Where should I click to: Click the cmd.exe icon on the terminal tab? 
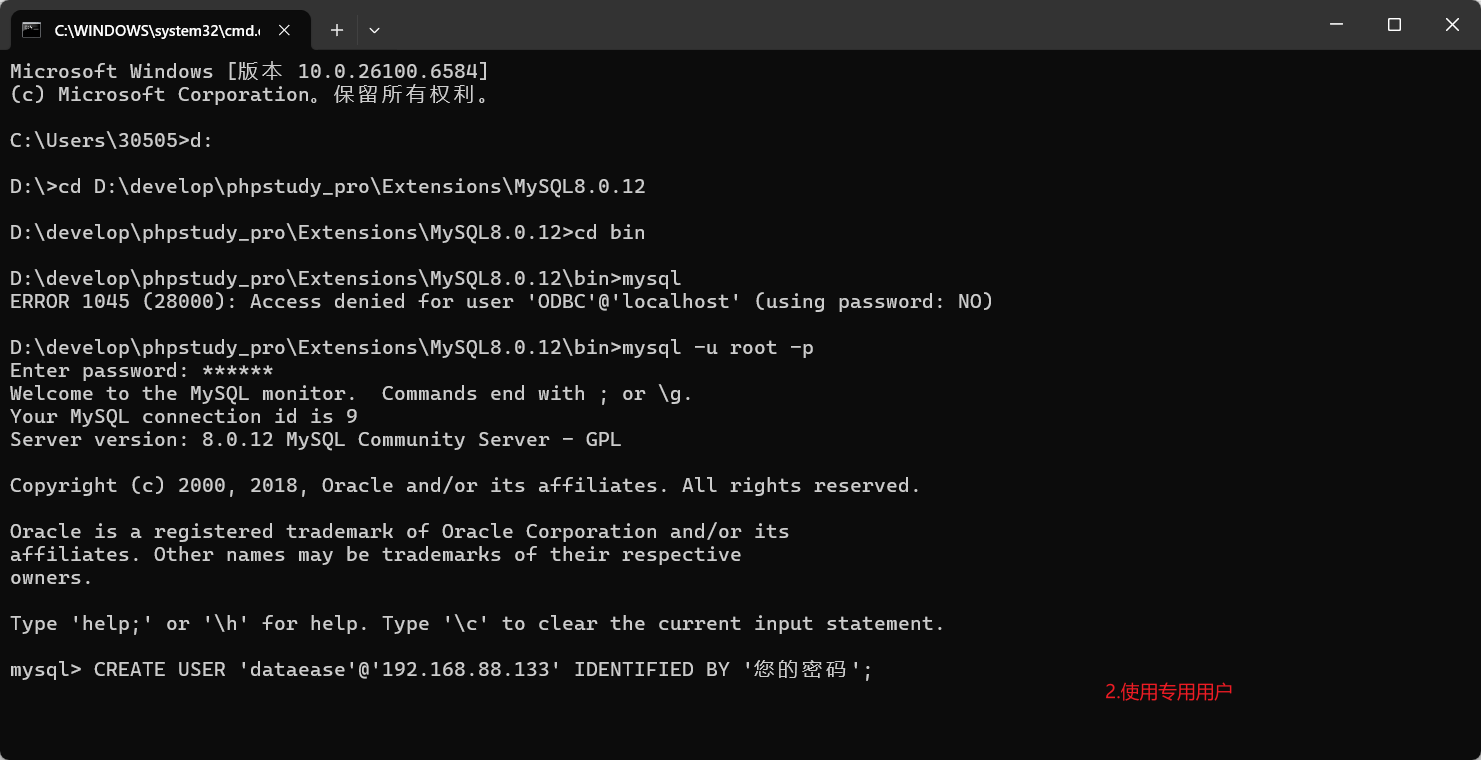click(31, 30)
